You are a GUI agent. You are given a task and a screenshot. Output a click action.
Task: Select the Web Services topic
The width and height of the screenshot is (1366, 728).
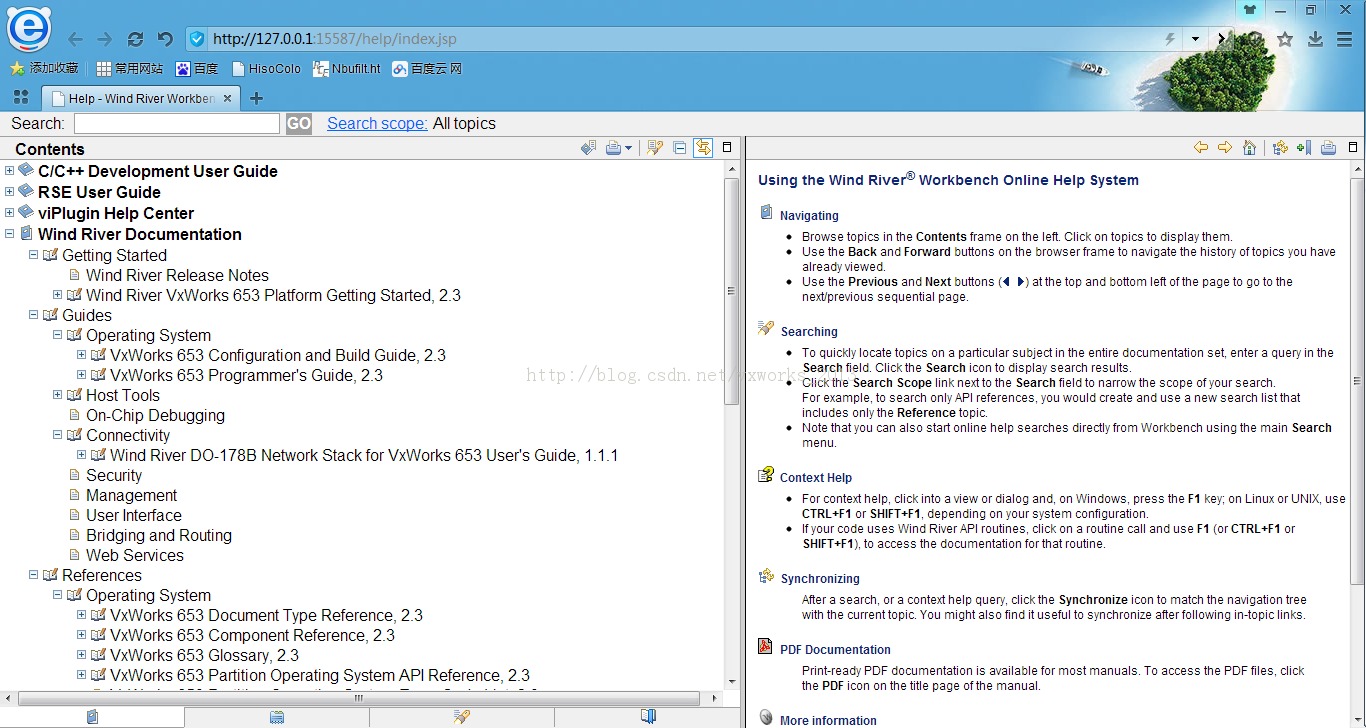tap(135, 555)
